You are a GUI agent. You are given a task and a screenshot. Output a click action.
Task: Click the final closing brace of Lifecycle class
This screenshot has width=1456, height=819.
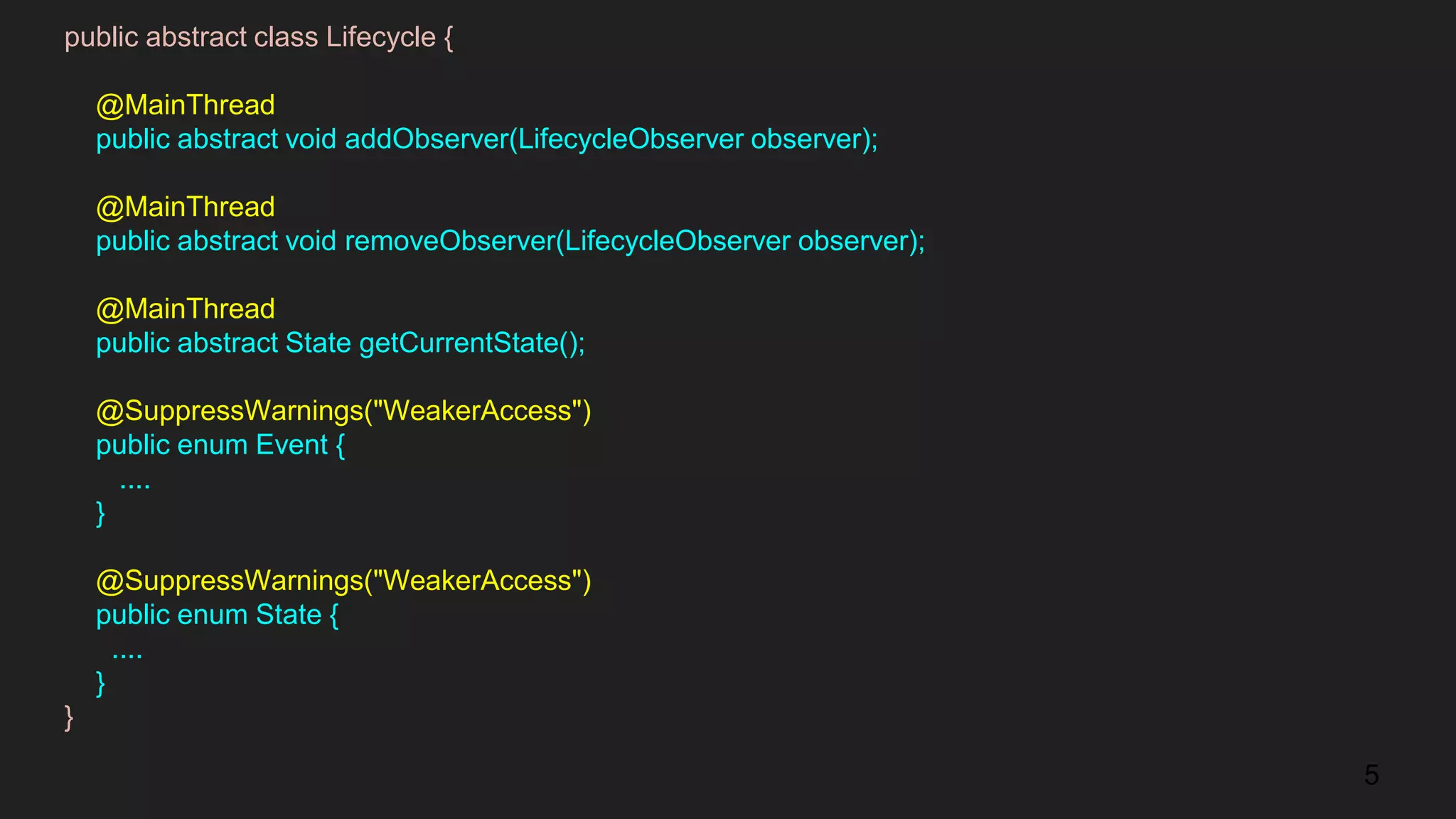click(x=69, y=718)
